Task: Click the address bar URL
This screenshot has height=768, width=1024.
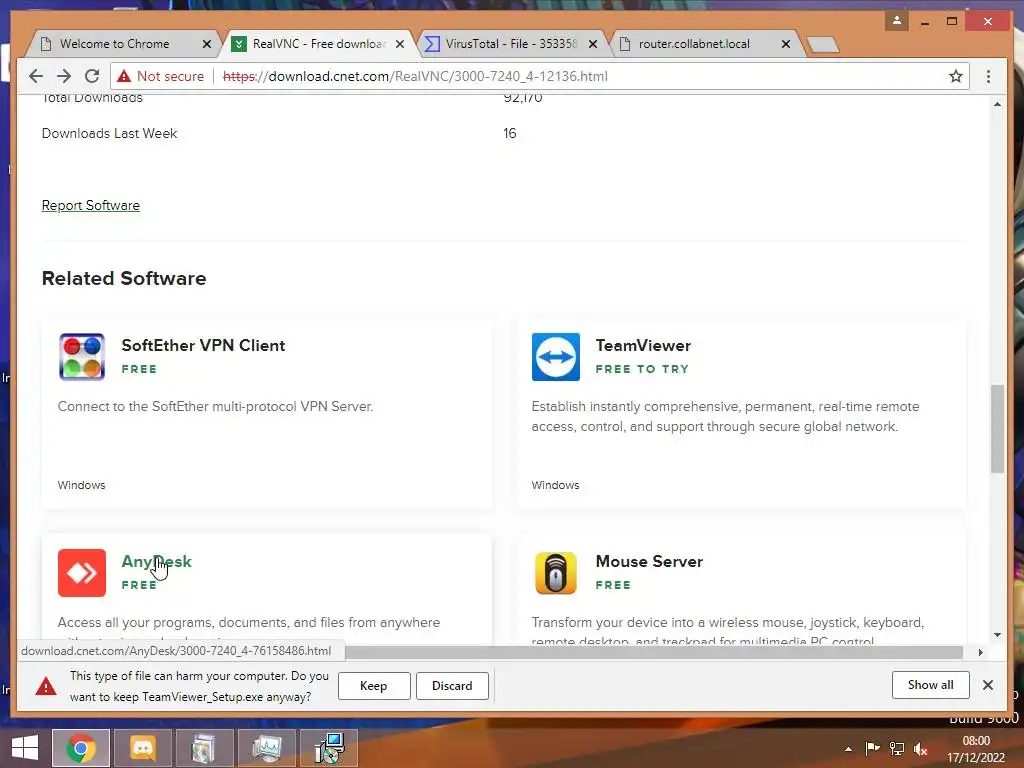Action: pos(415,76)
